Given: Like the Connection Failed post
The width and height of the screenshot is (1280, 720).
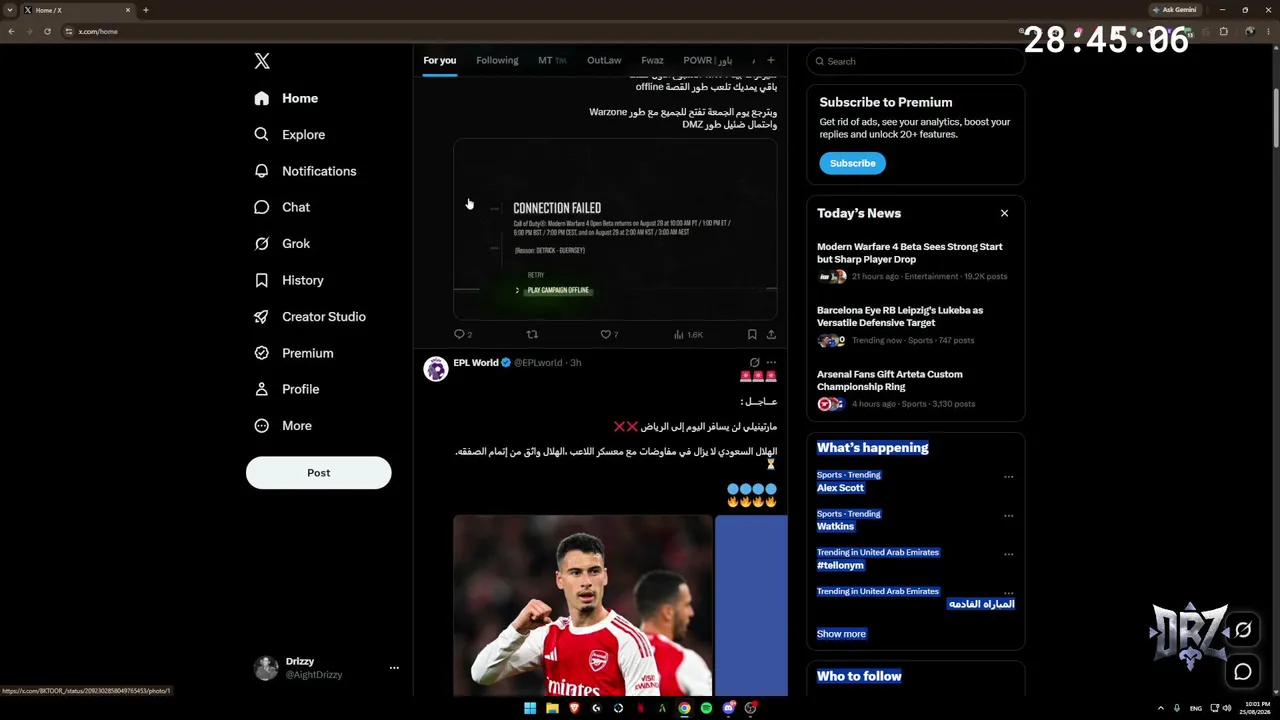Looking at the screenshot, I should click(x=608, y=334).
